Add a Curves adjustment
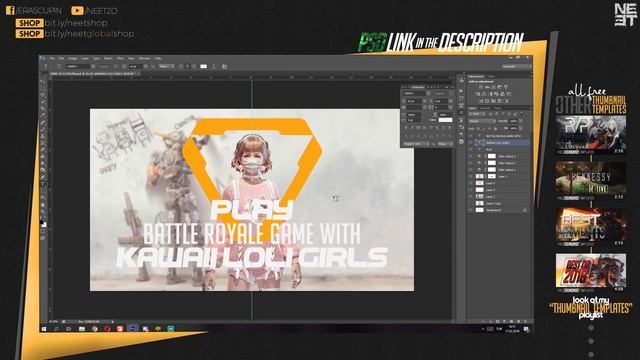The image size is (640, 360). click(x=493, y=87)
